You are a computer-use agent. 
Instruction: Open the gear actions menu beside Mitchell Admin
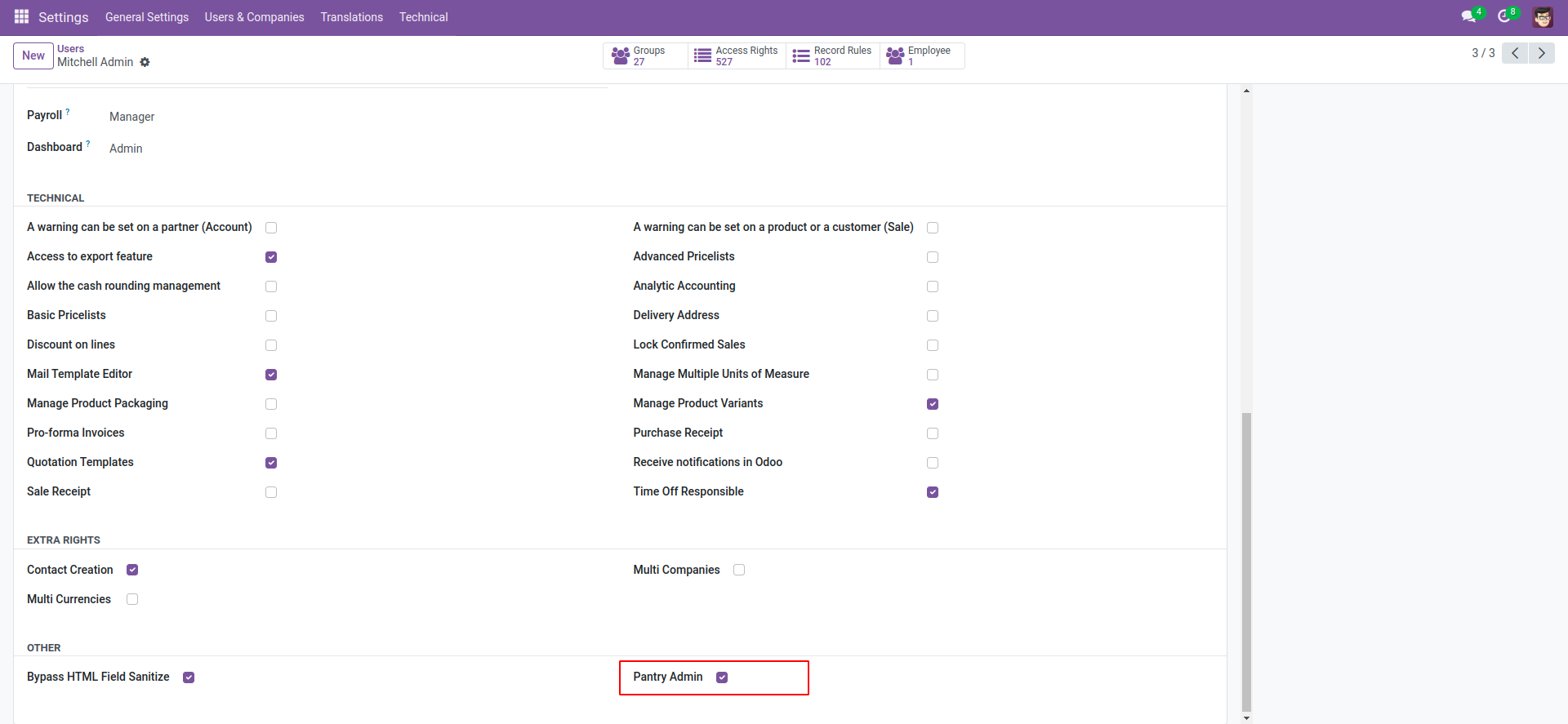(x=145, y=62)
